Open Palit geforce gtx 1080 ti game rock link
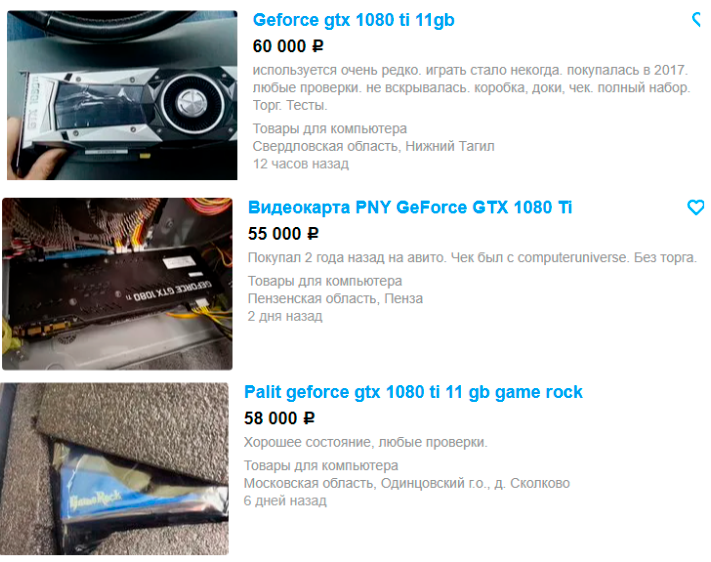 413,392
